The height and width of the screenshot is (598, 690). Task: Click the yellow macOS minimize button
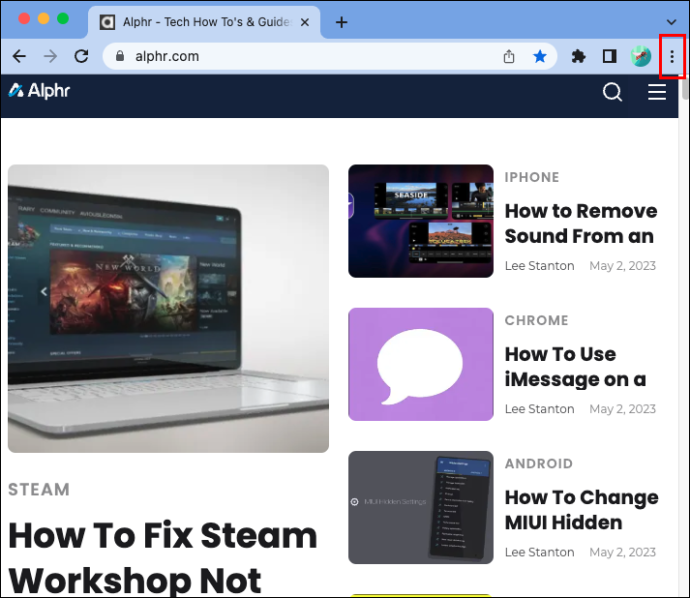(44, 18)
